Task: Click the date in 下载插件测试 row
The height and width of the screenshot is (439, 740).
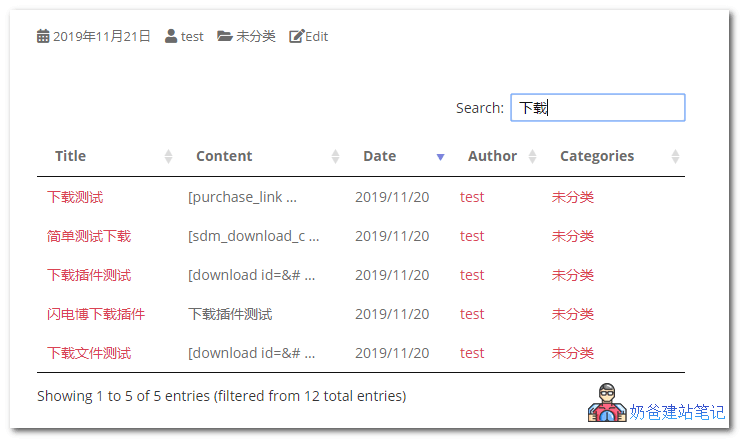Action: tap(392, 275)
